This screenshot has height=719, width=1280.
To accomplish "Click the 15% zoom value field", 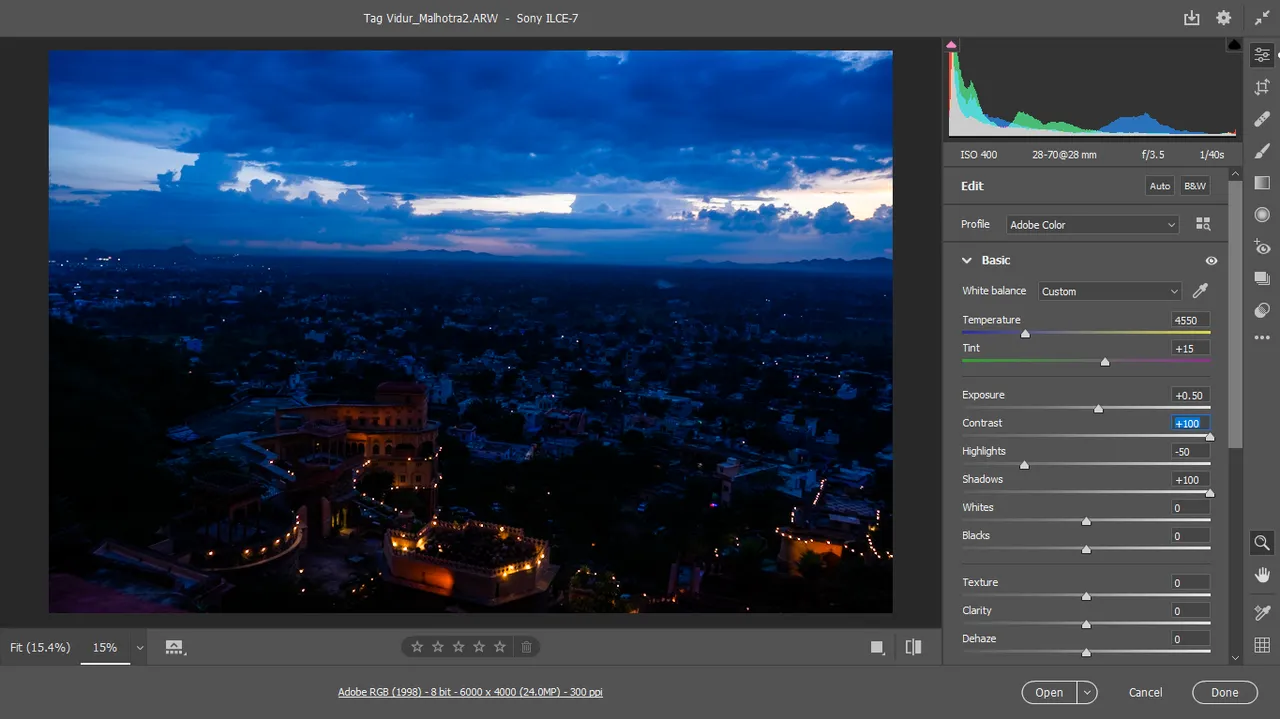I will [105, 647].
